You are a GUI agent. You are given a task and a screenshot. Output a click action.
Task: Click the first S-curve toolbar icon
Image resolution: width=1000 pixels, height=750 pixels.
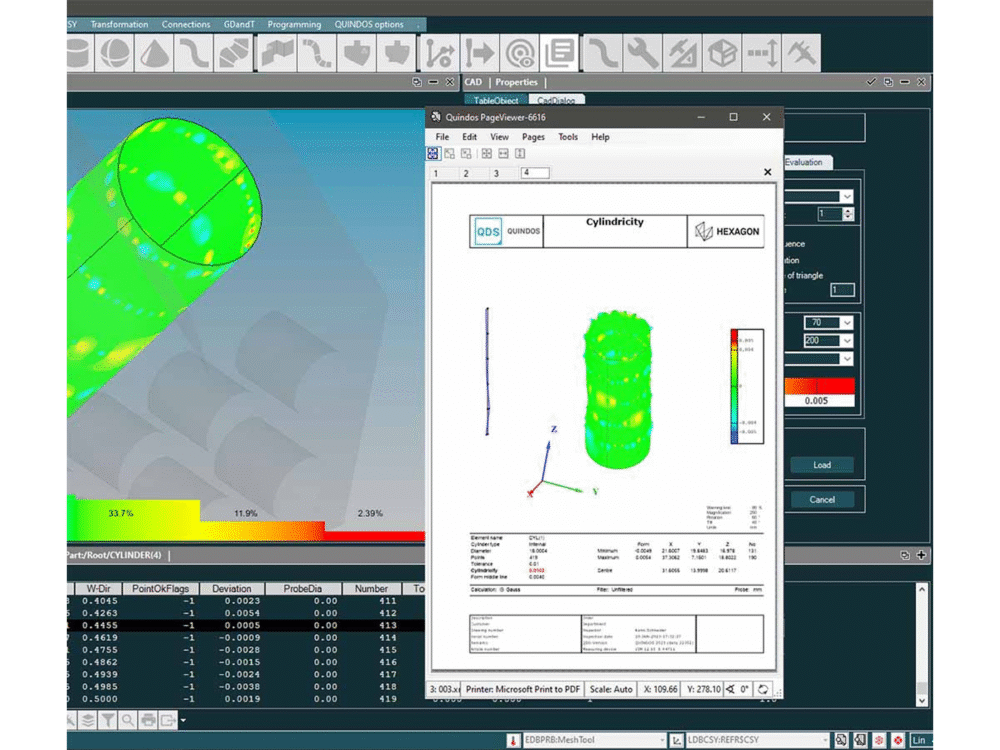tap(194, 52)
